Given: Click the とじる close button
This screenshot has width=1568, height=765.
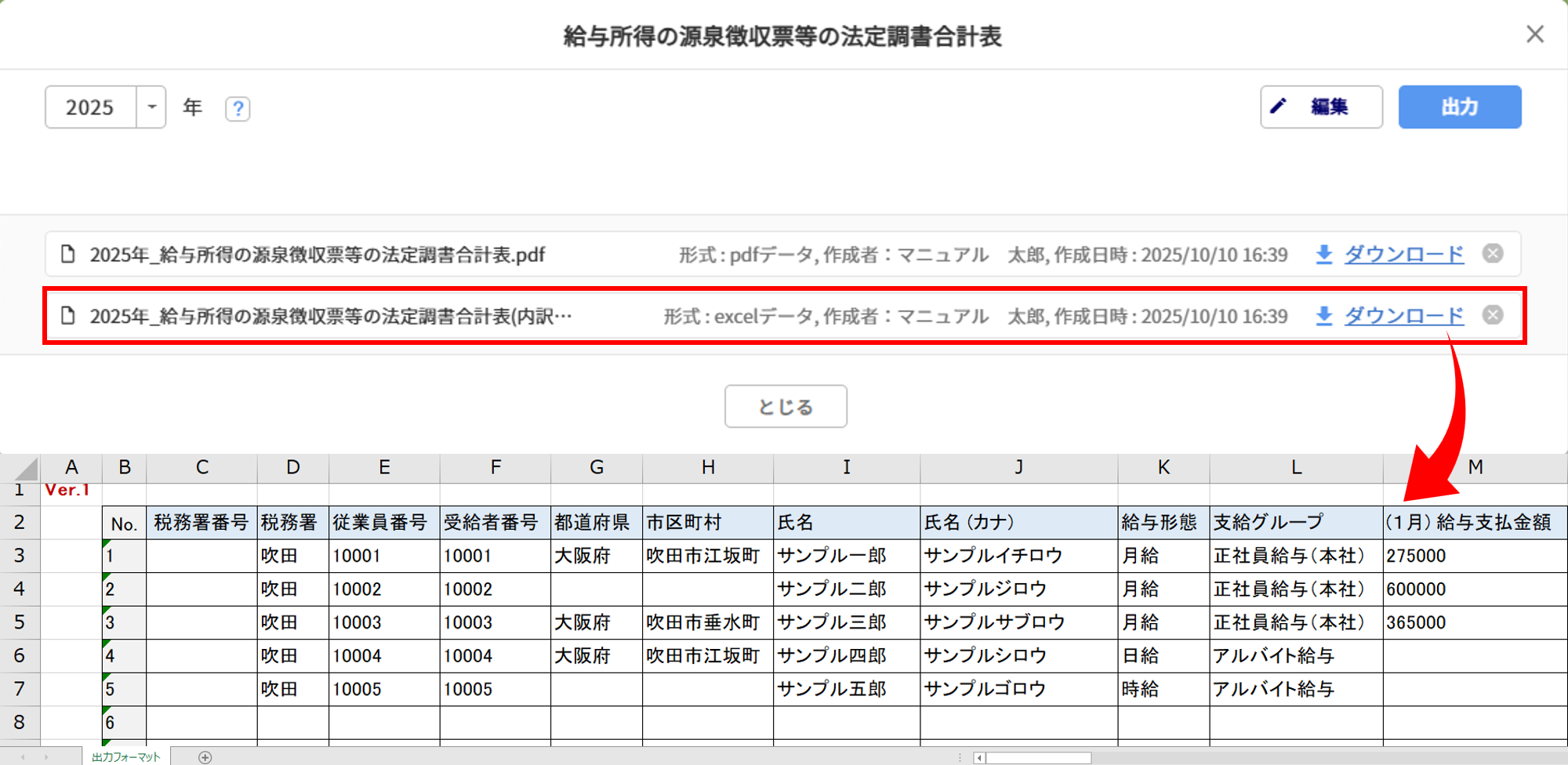Looking at the screenshot, I should (786, 406).
